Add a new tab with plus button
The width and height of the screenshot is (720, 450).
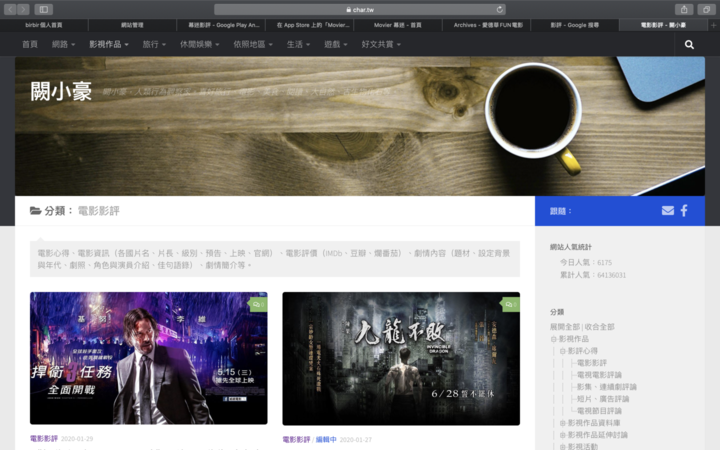pos(713,25)
